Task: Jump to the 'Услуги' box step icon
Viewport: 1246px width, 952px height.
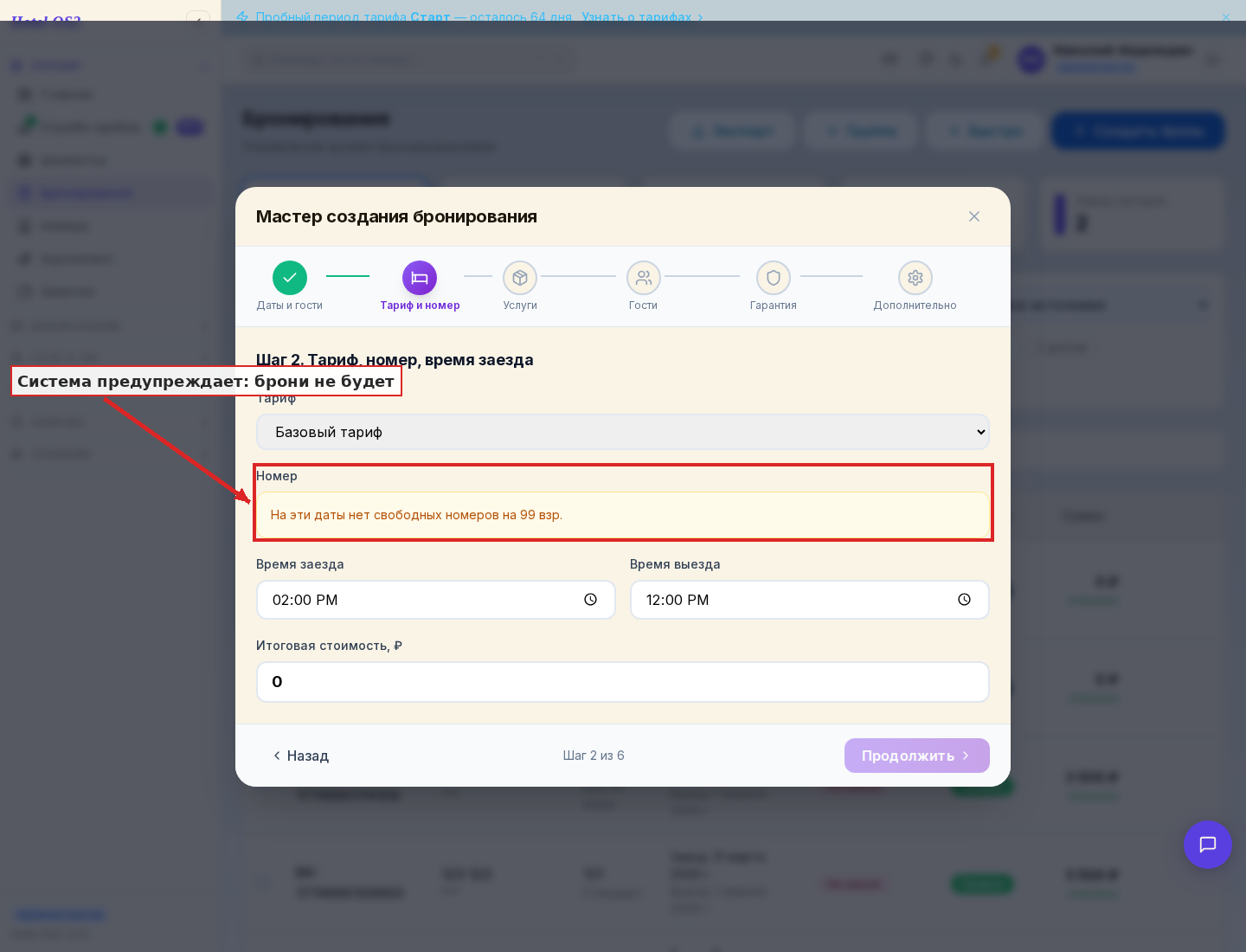Action: 520,278
